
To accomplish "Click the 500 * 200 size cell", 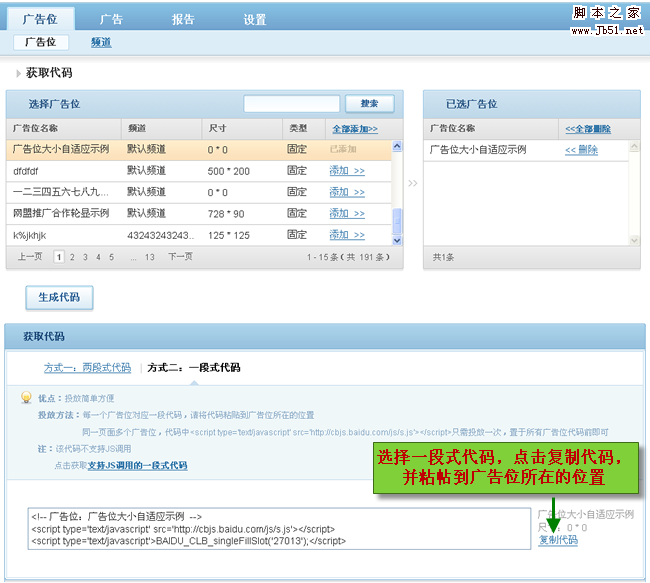I will point(228,171).
